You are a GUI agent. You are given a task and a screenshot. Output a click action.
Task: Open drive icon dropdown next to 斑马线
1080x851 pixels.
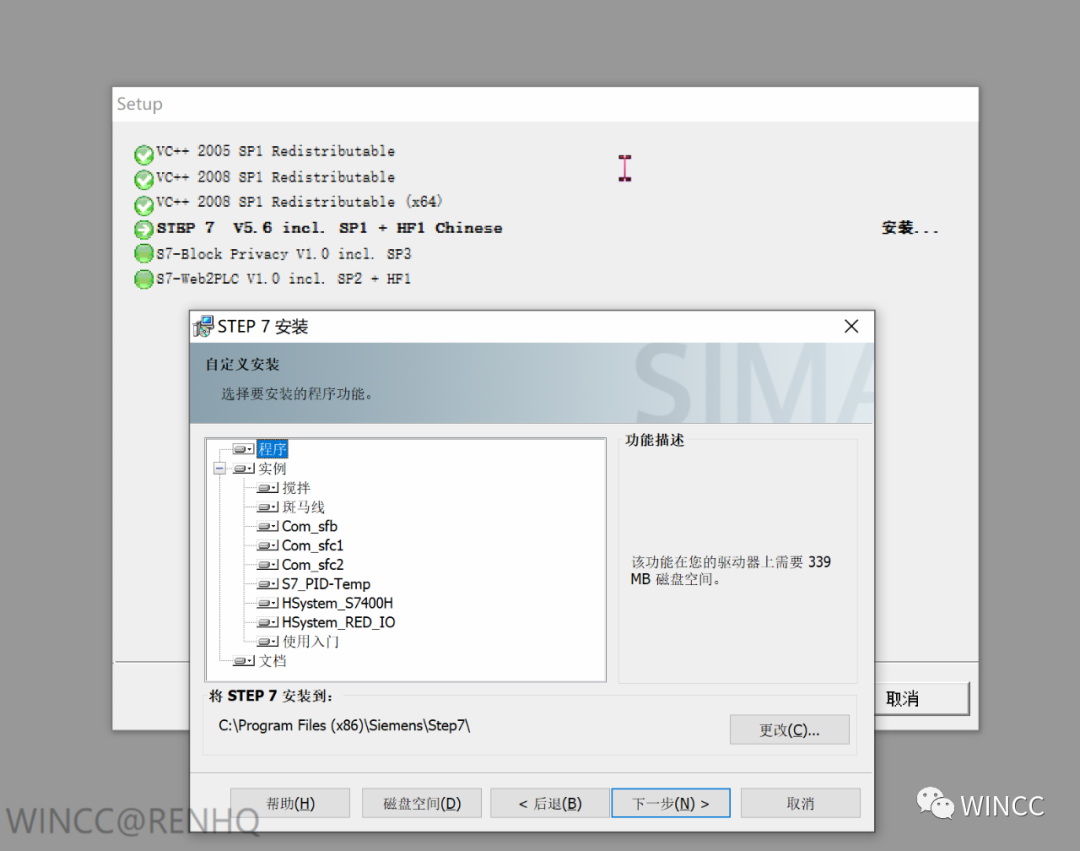point(267,507)
